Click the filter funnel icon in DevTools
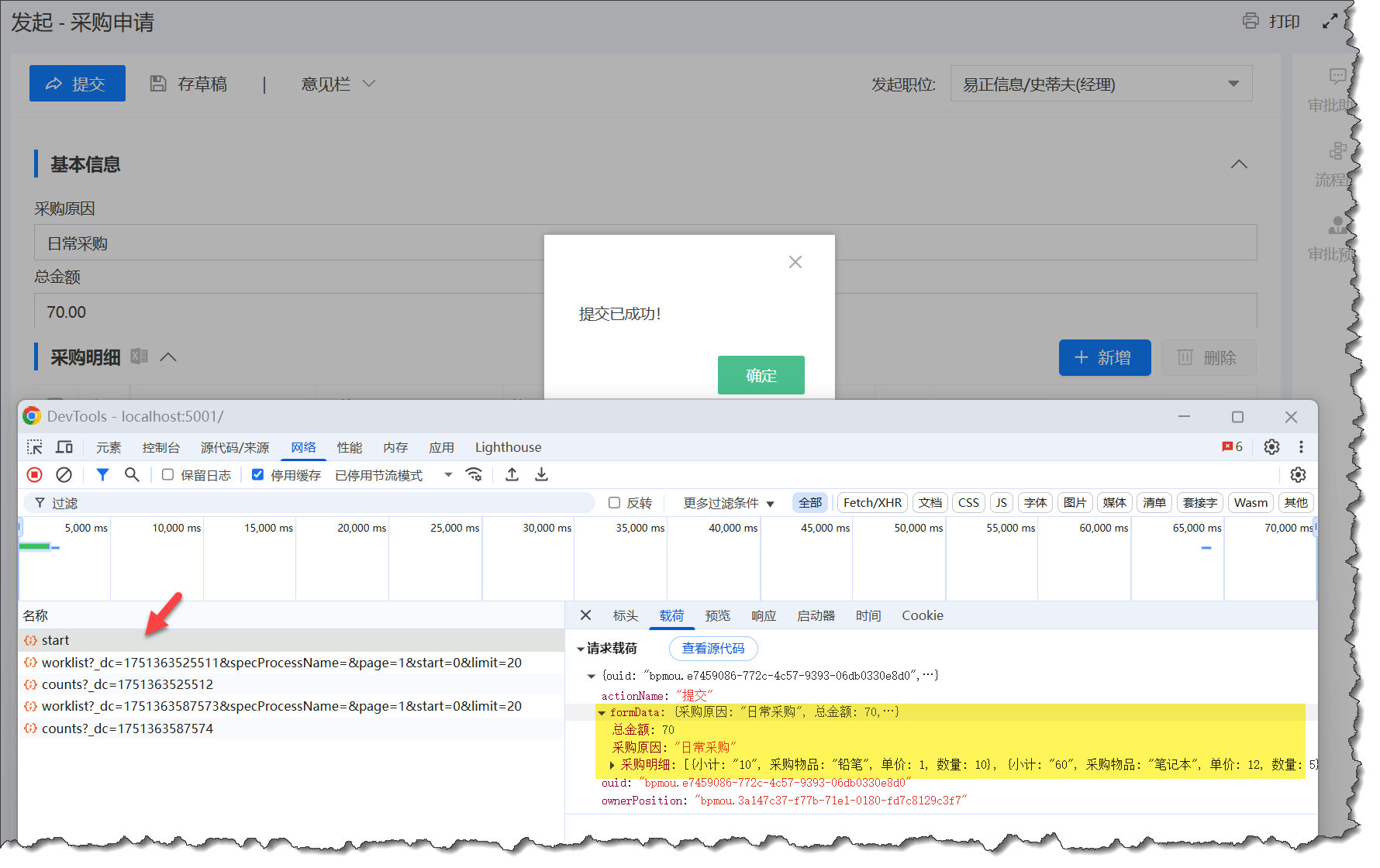Screen dimensions: 1380x868 (x=102, y=475)
